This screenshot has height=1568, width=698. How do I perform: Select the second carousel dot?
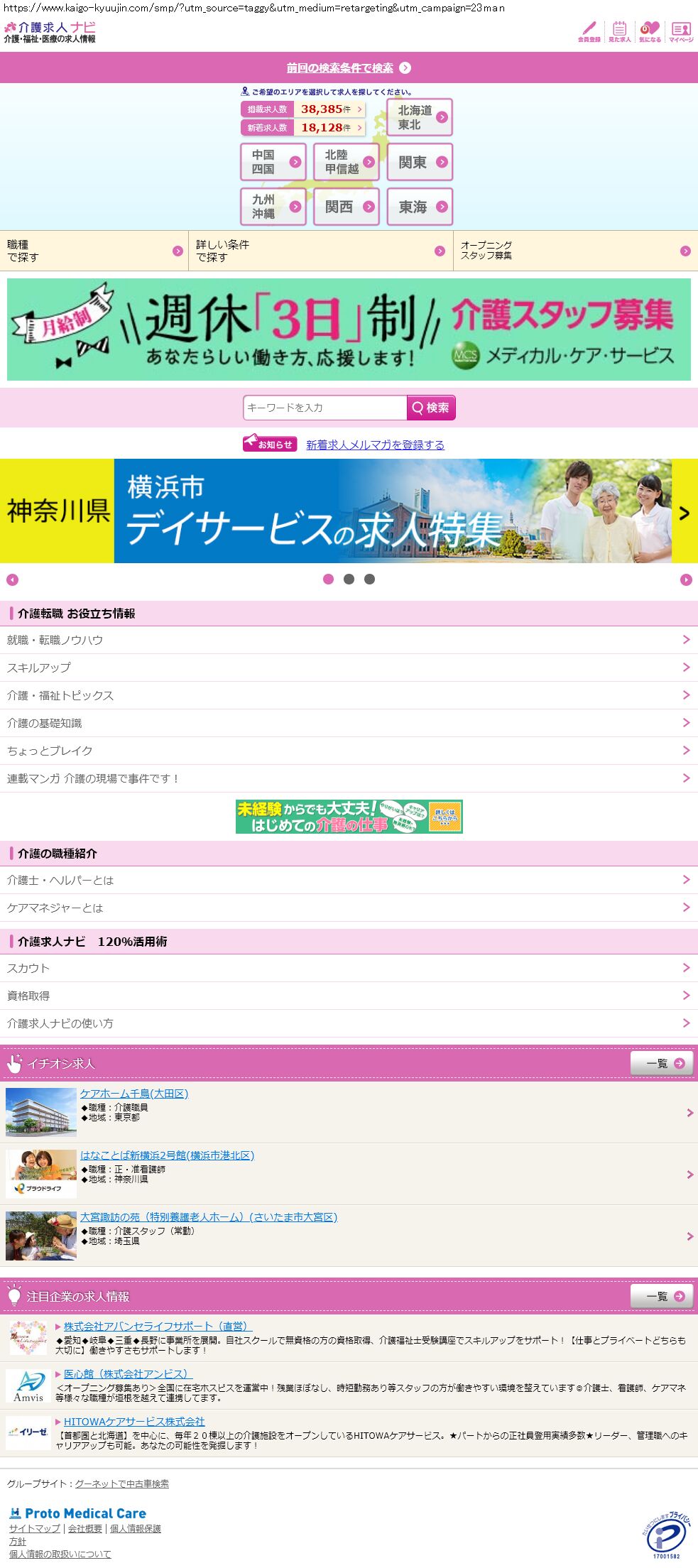pos(349,579)
